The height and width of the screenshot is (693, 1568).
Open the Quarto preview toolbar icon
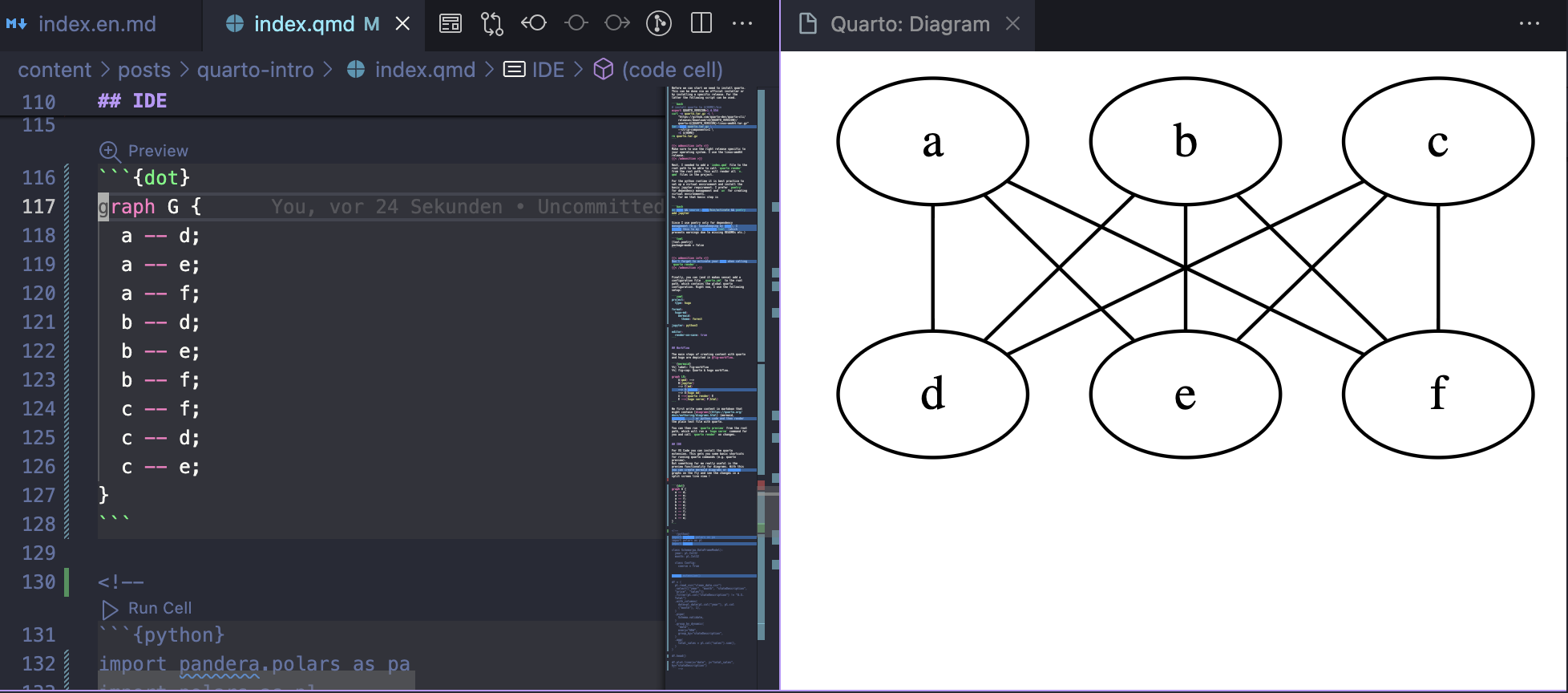click(451, 23)
